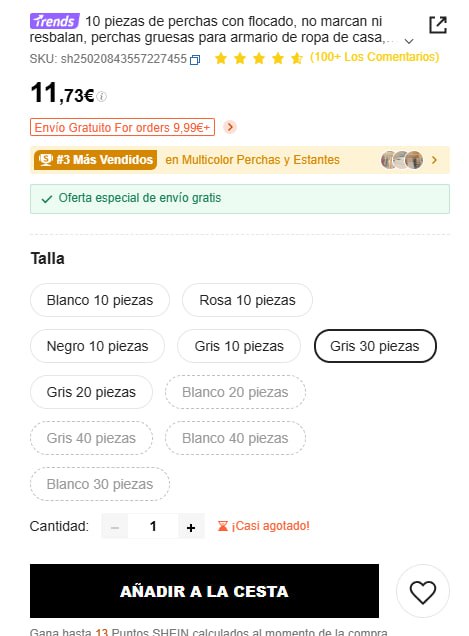Image resolution: width=469 pixels, height=636 pixels.
Task: Click the best sellers product thumbnails
Action: [x=402, y=160]
